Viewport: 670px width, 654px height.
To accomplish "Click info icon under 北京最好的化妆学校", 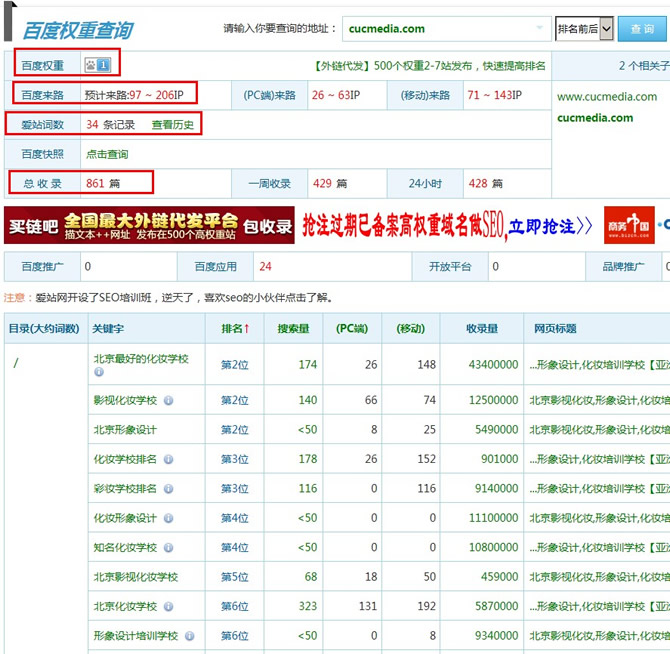I will 99,372.
